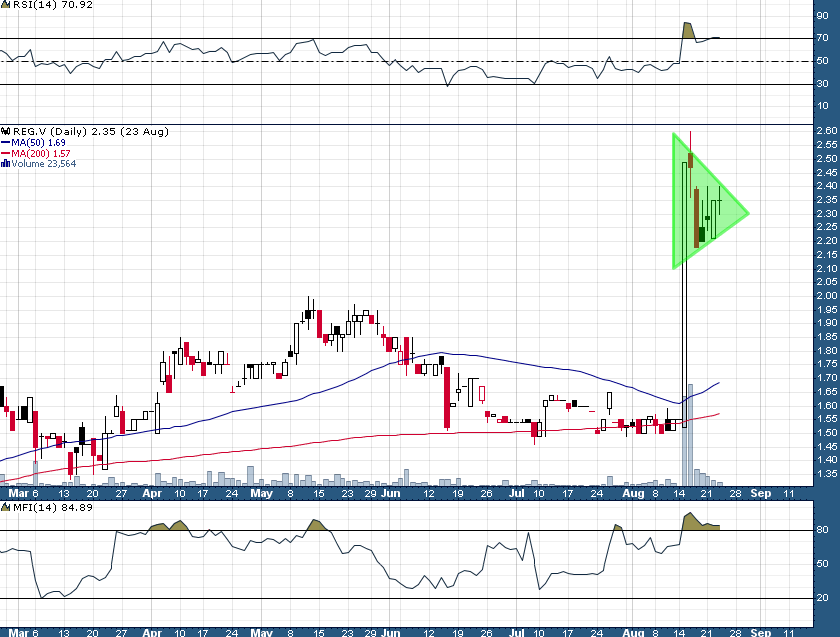Select the MA(200) 1.57 legend label
The width and height of the screenshot is (840, 637).
pyautogui.click(x=44, y=153)
